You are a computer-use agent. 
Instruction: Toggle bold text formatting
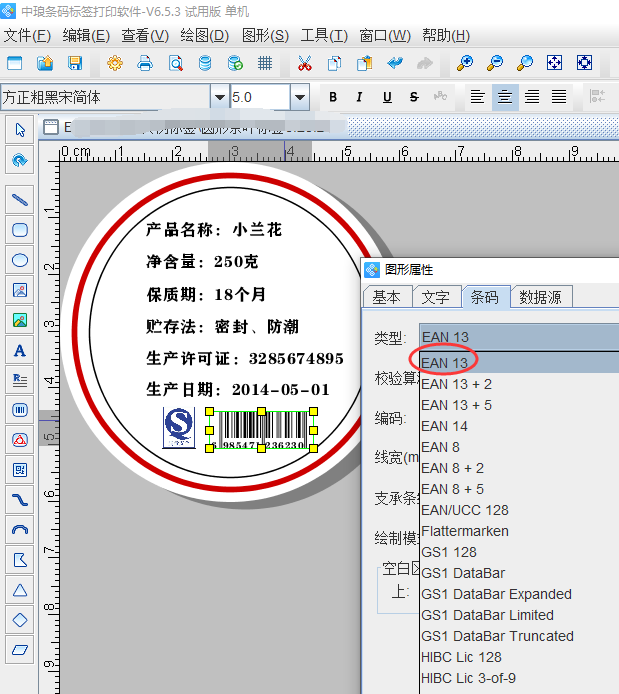point(333,97)
